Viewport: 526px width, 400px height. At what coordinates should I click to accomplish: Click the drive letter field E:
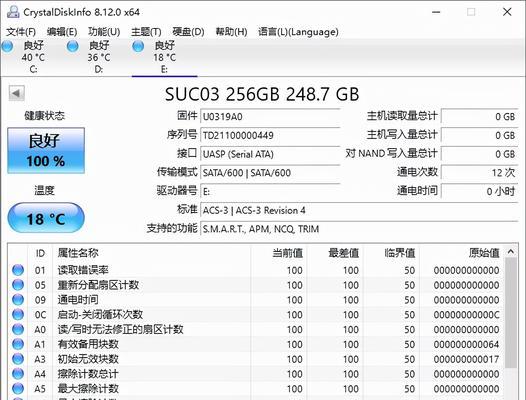pos(270,192)
